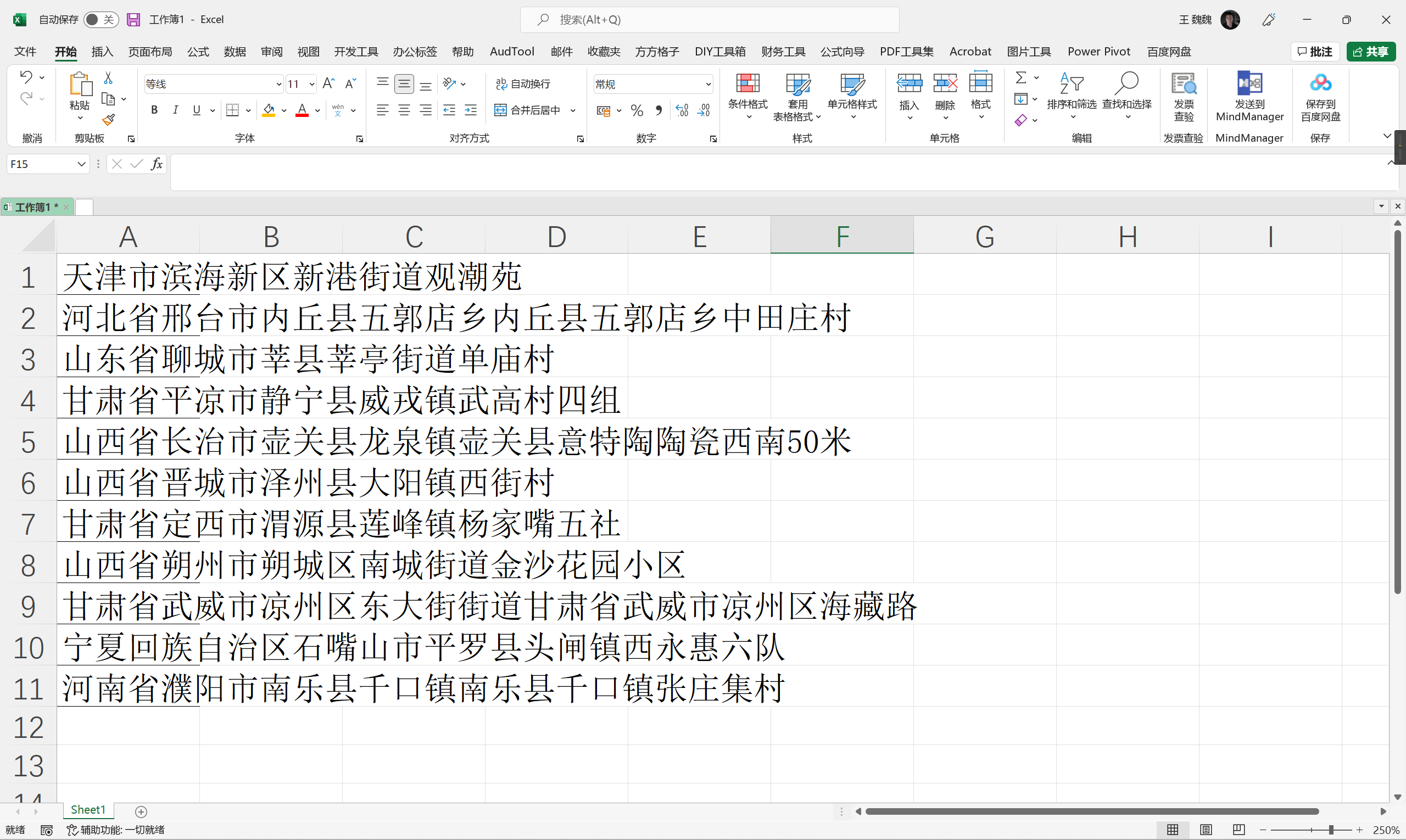The height and width of the screenshot is (840, 1406).
Task: Toggle bold formatting
Action: tap(154, 110)
